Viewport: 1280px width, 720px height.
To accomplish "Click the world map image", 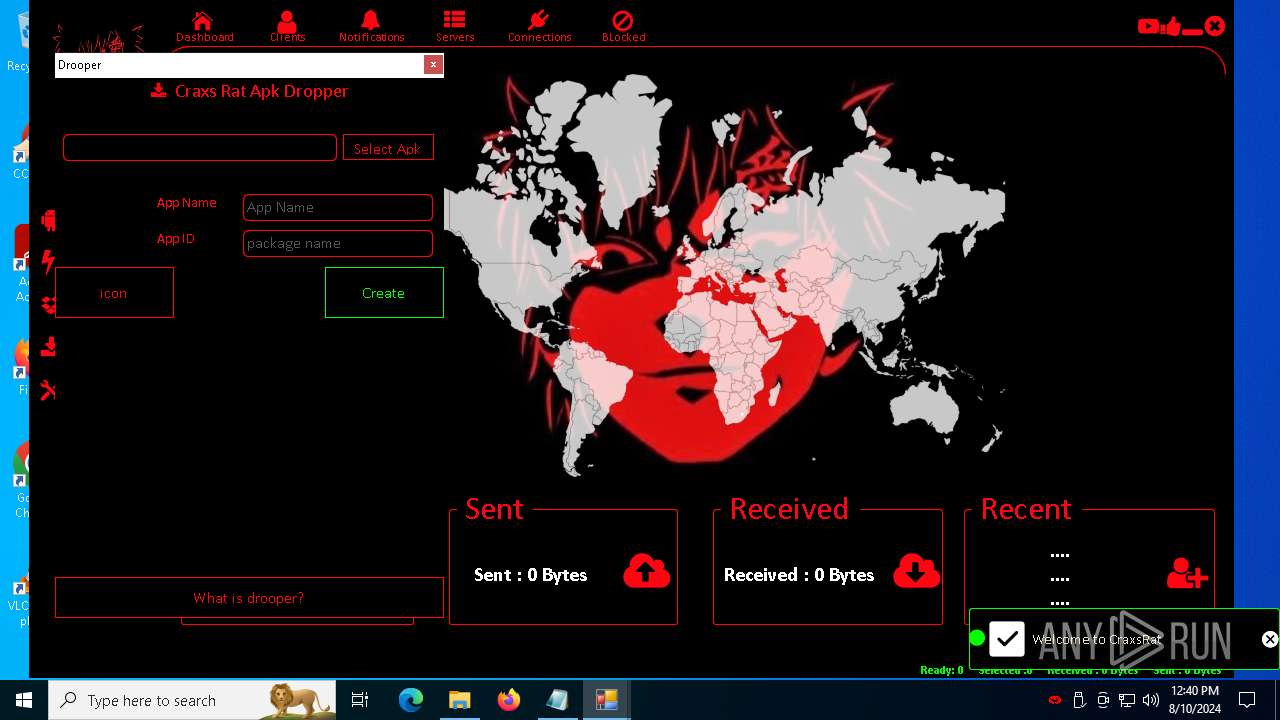I will pyautogui.click(x=724, y=275).
